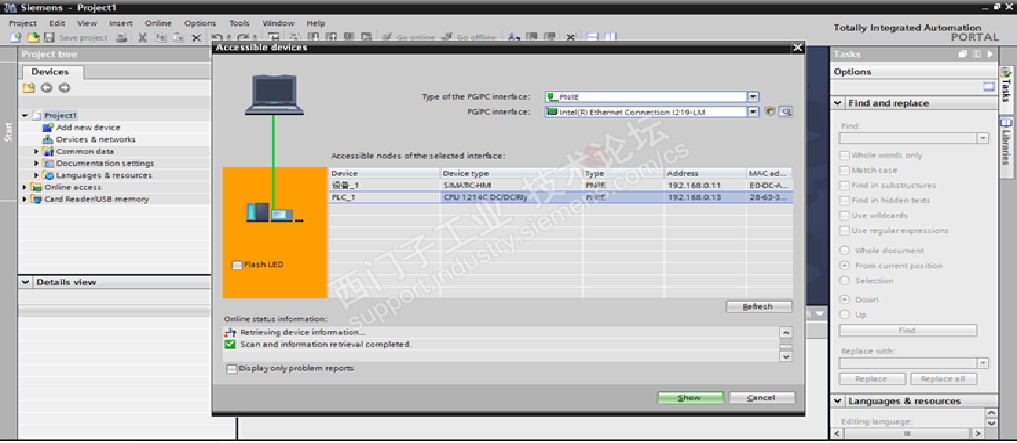Click the Replace all button
The height and width of the screenshot is (443, 1017).
tap(943, 379)
